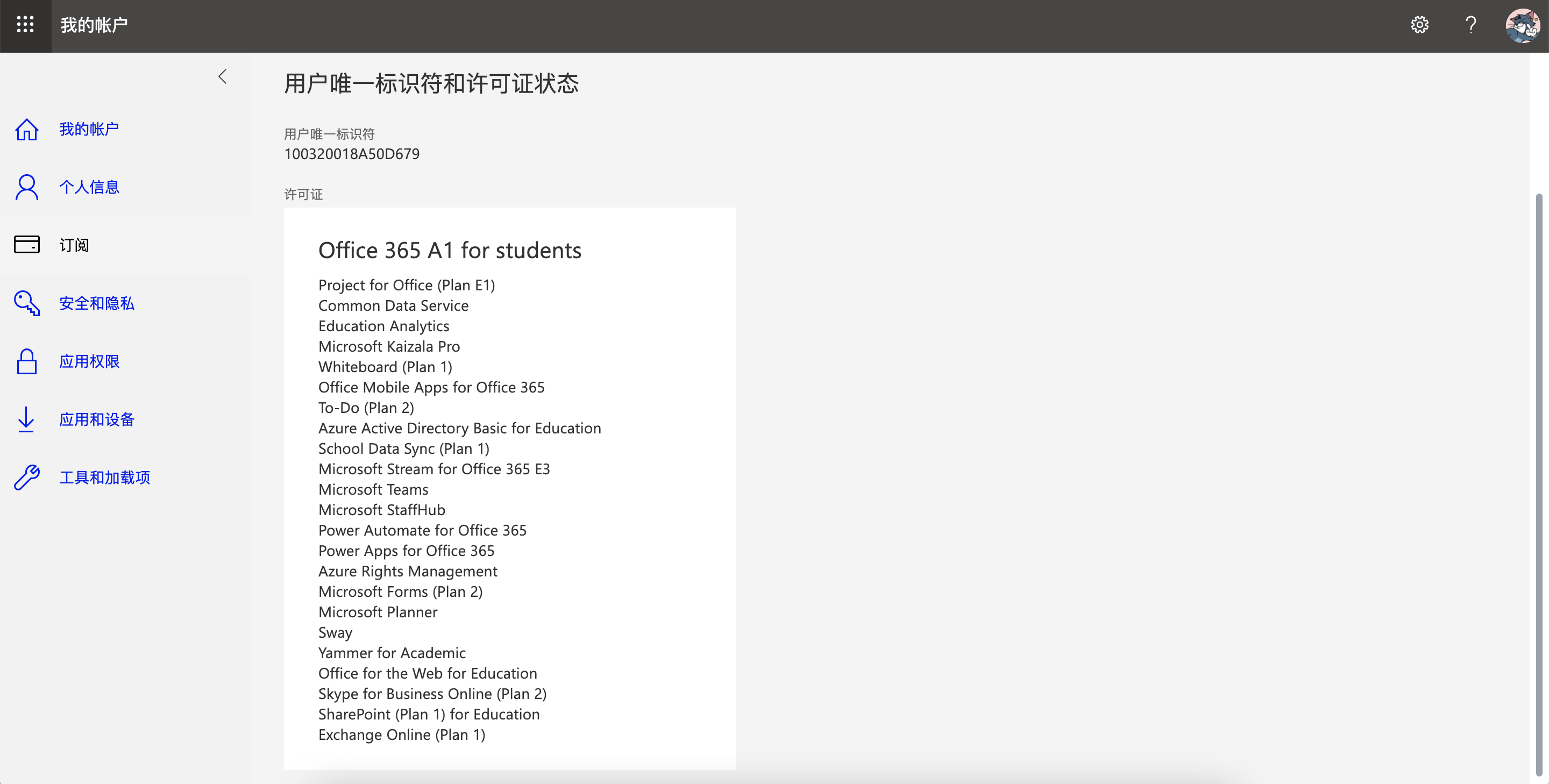Click the identifier 100320018A50D679
Screen dimensions: 1549x784
(352, 154)
